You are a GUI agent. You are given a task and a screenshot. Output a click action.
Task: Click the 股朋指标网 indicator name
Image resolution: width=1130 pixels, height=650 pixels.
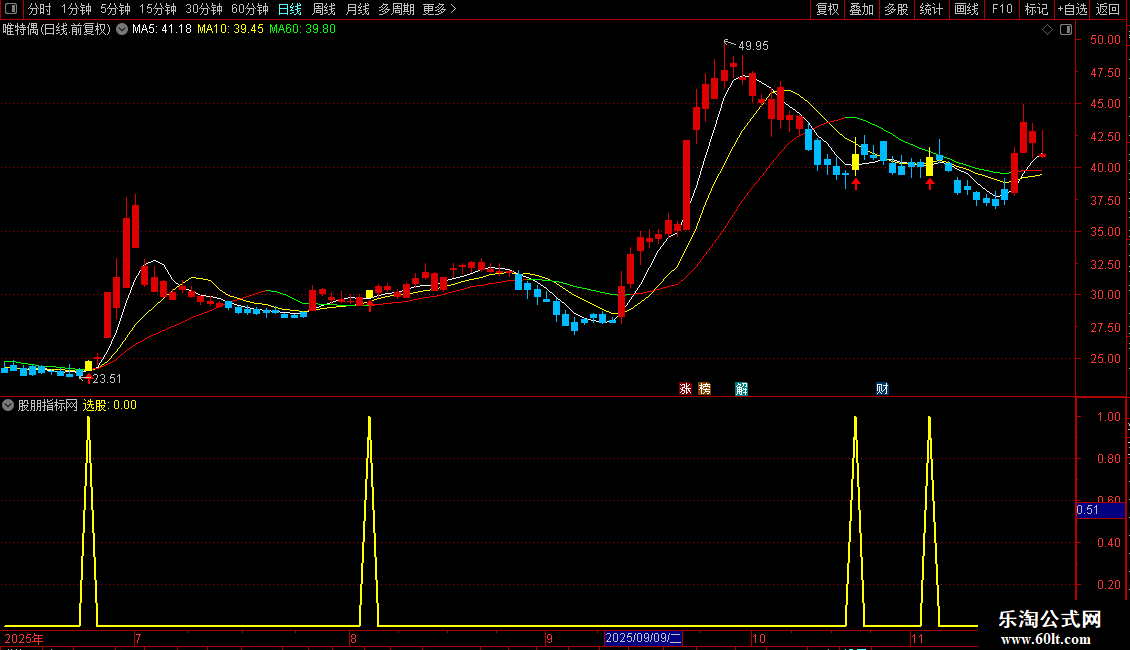tap(48, 405)
